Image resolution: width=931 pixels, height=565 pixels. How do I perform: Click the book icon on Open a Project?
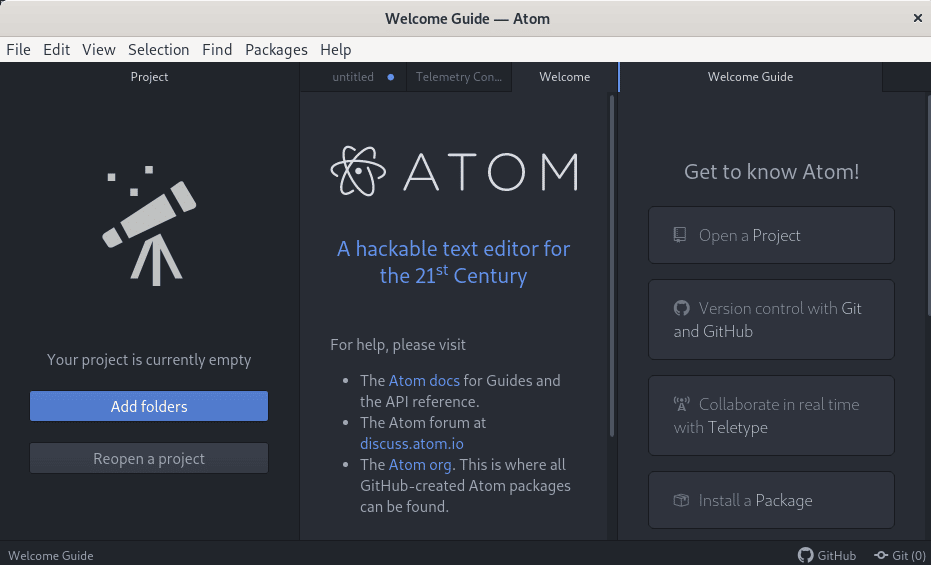[680, 234]
